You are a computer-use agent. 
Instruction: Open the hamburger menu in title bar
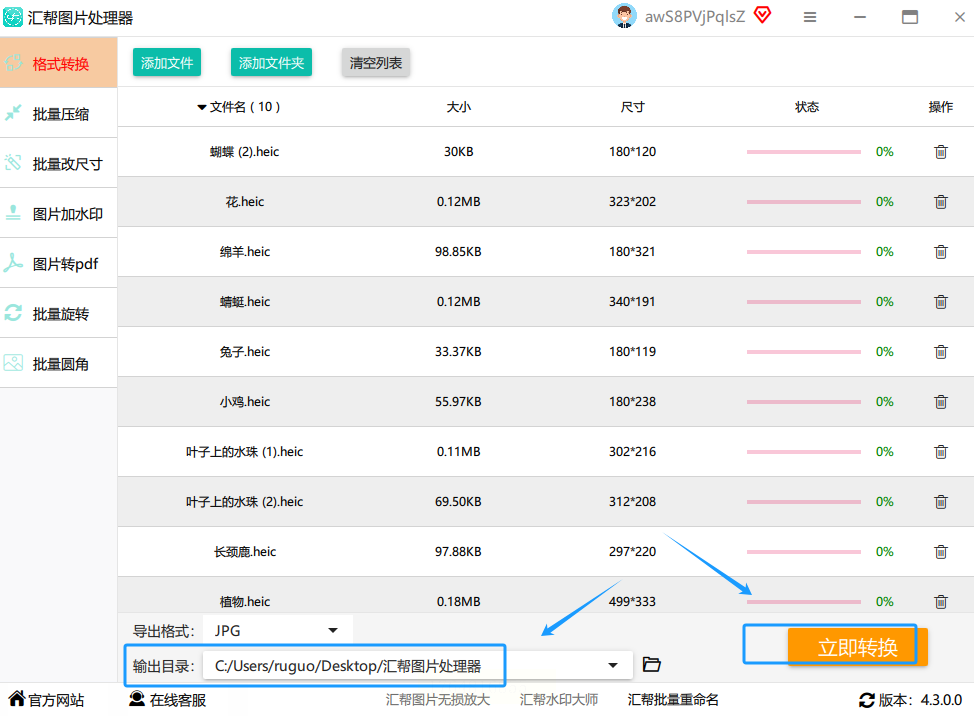[x=809, y=17]
